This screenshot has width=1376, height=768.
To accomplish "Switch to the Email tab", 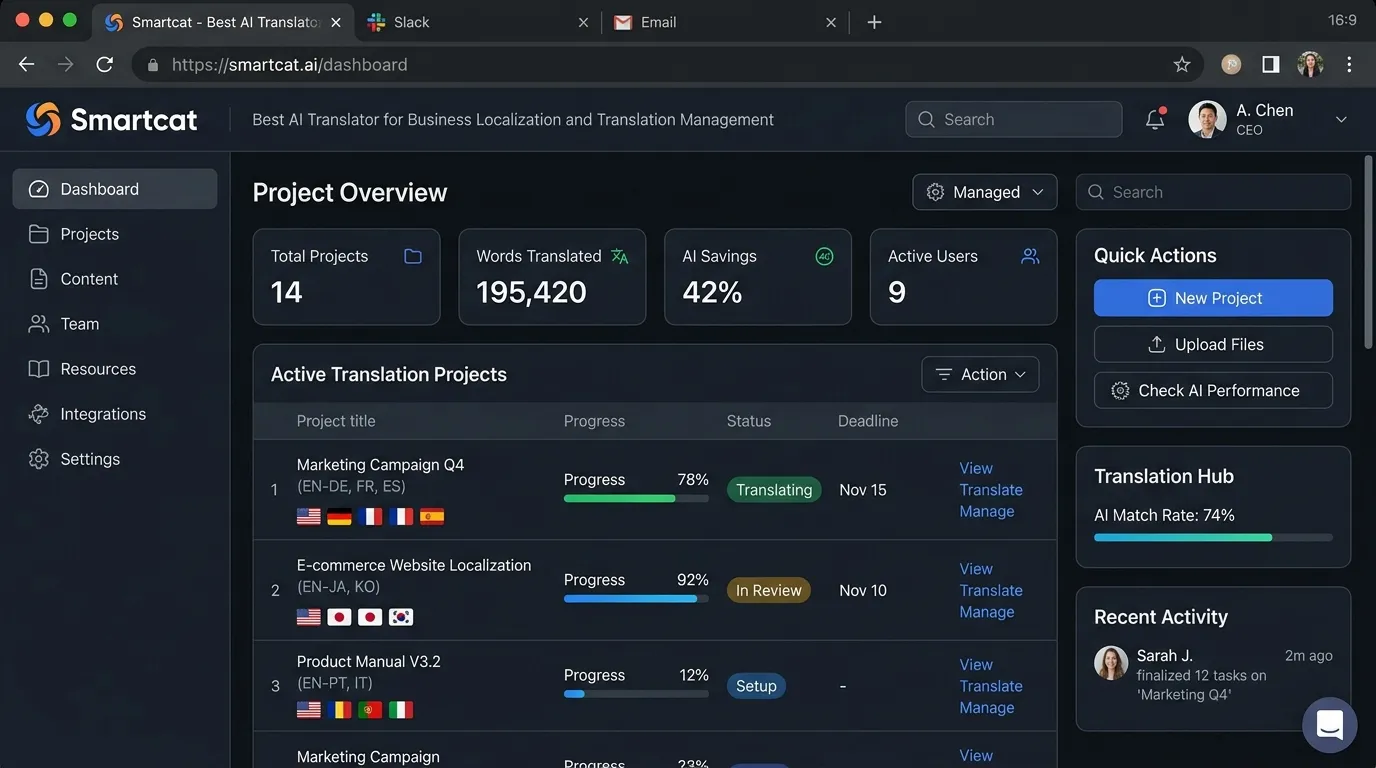I will (724, 22).
